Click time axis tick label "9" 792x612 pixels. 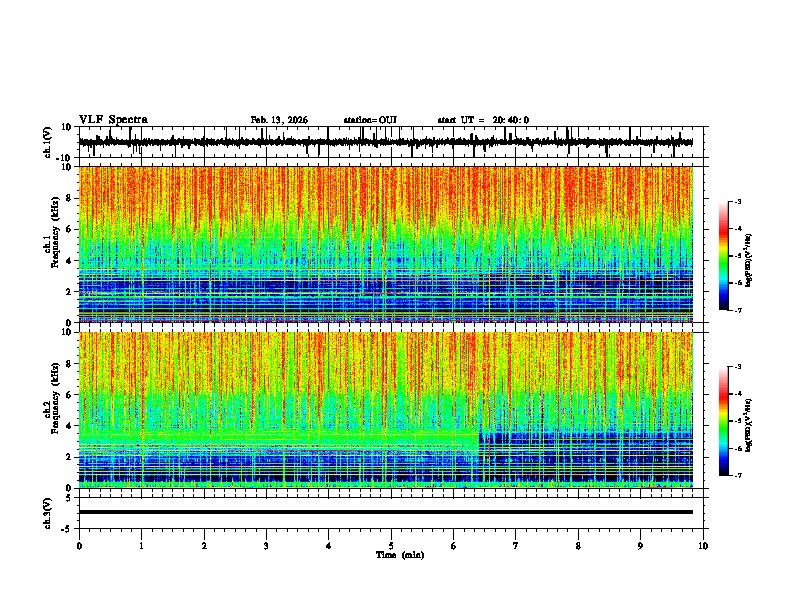coord(640,546)
